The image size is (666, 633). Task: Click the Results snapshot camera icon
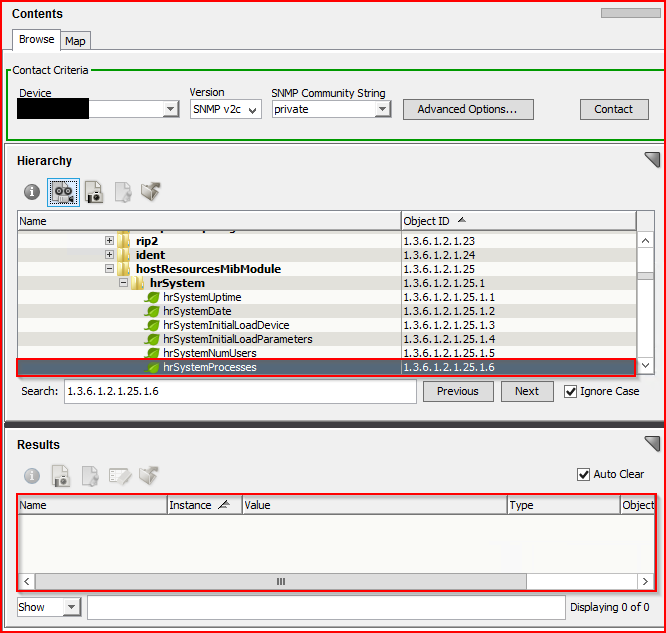coord(61,475)
